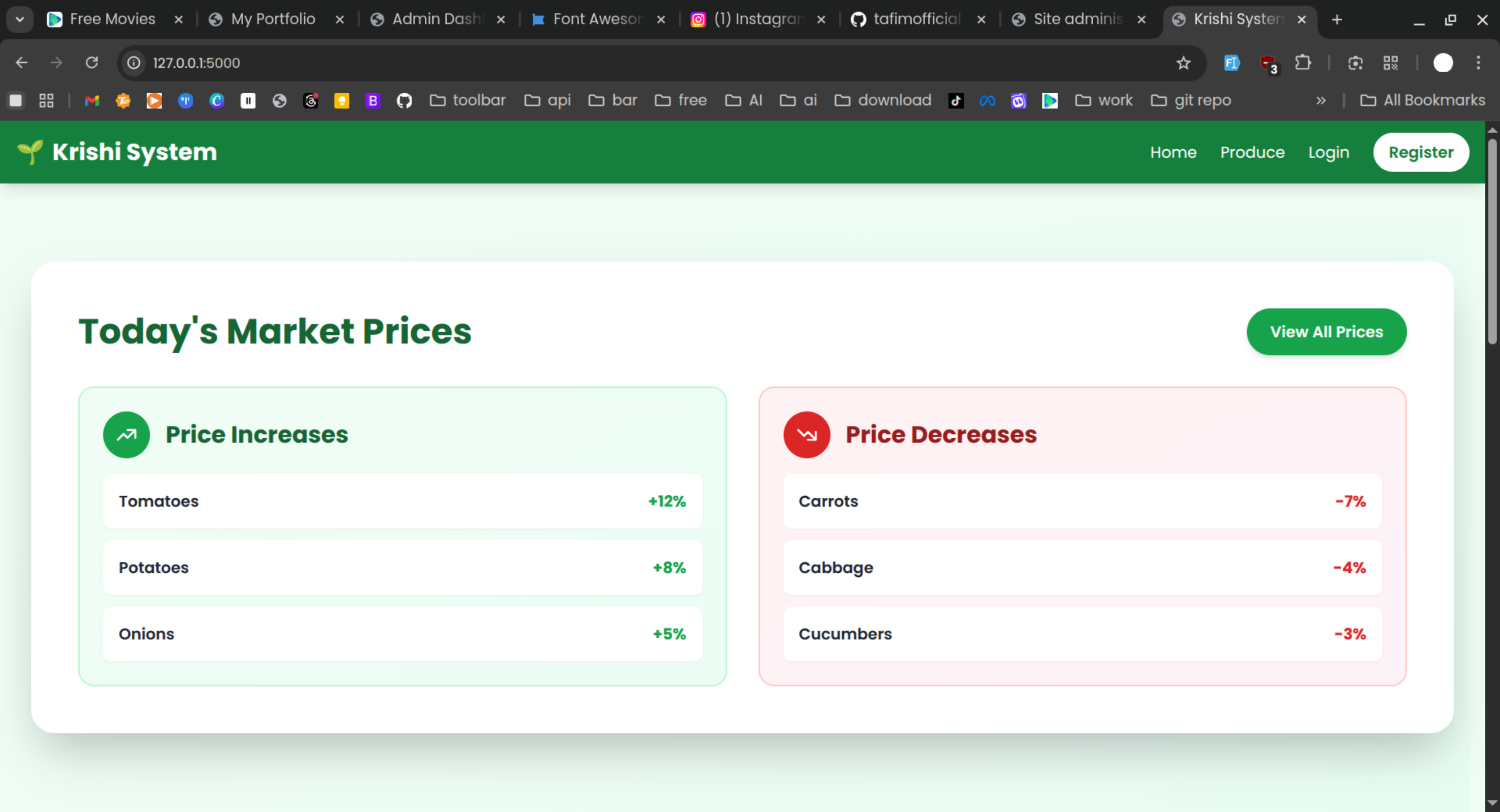Open the TikTok bookmark icon
1500x812 pixels.
tap(956, 101)
